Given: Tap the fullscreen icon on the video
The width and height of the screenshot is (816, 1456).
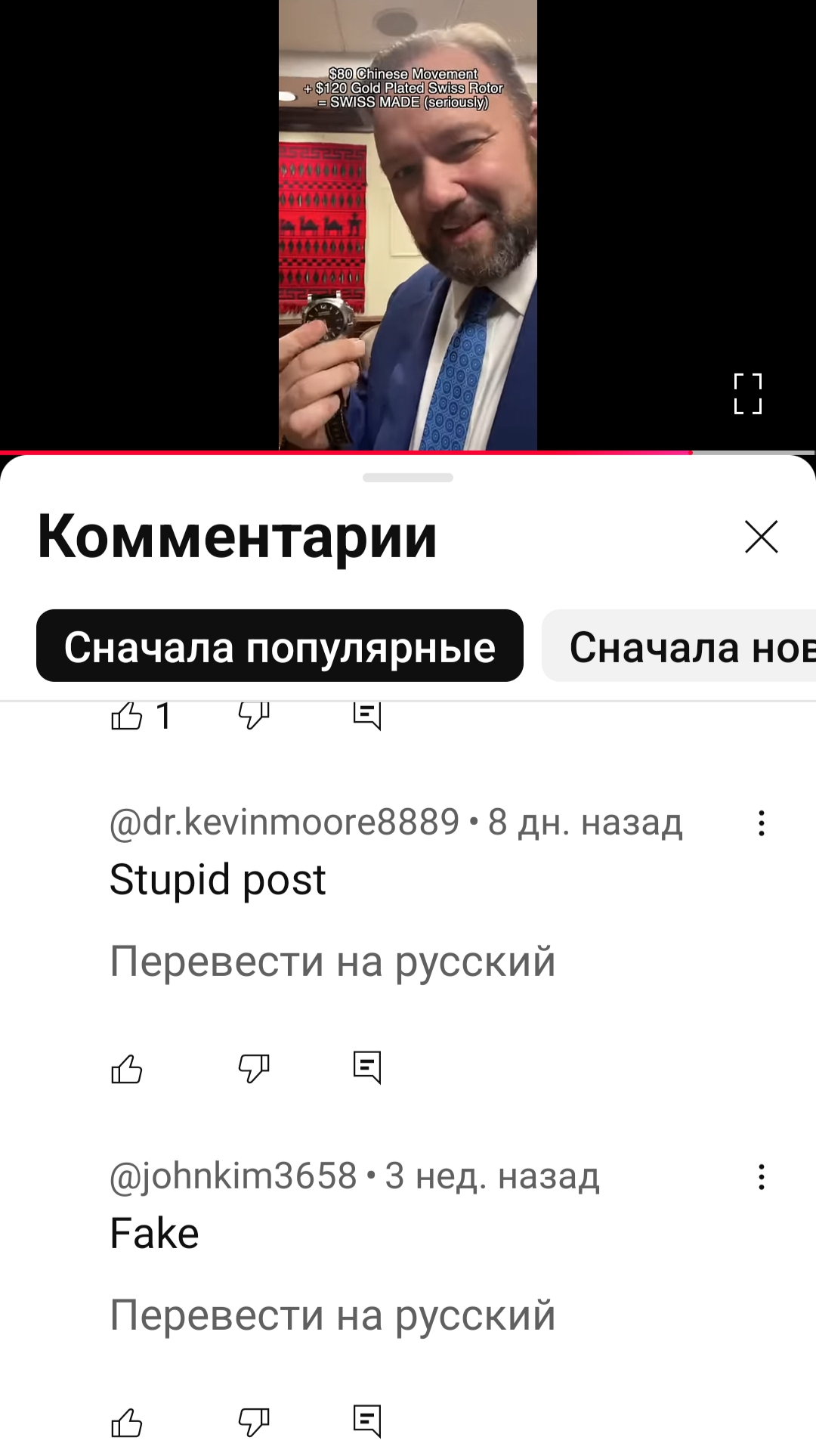Looking at the screenshot, I should [748, 394].
